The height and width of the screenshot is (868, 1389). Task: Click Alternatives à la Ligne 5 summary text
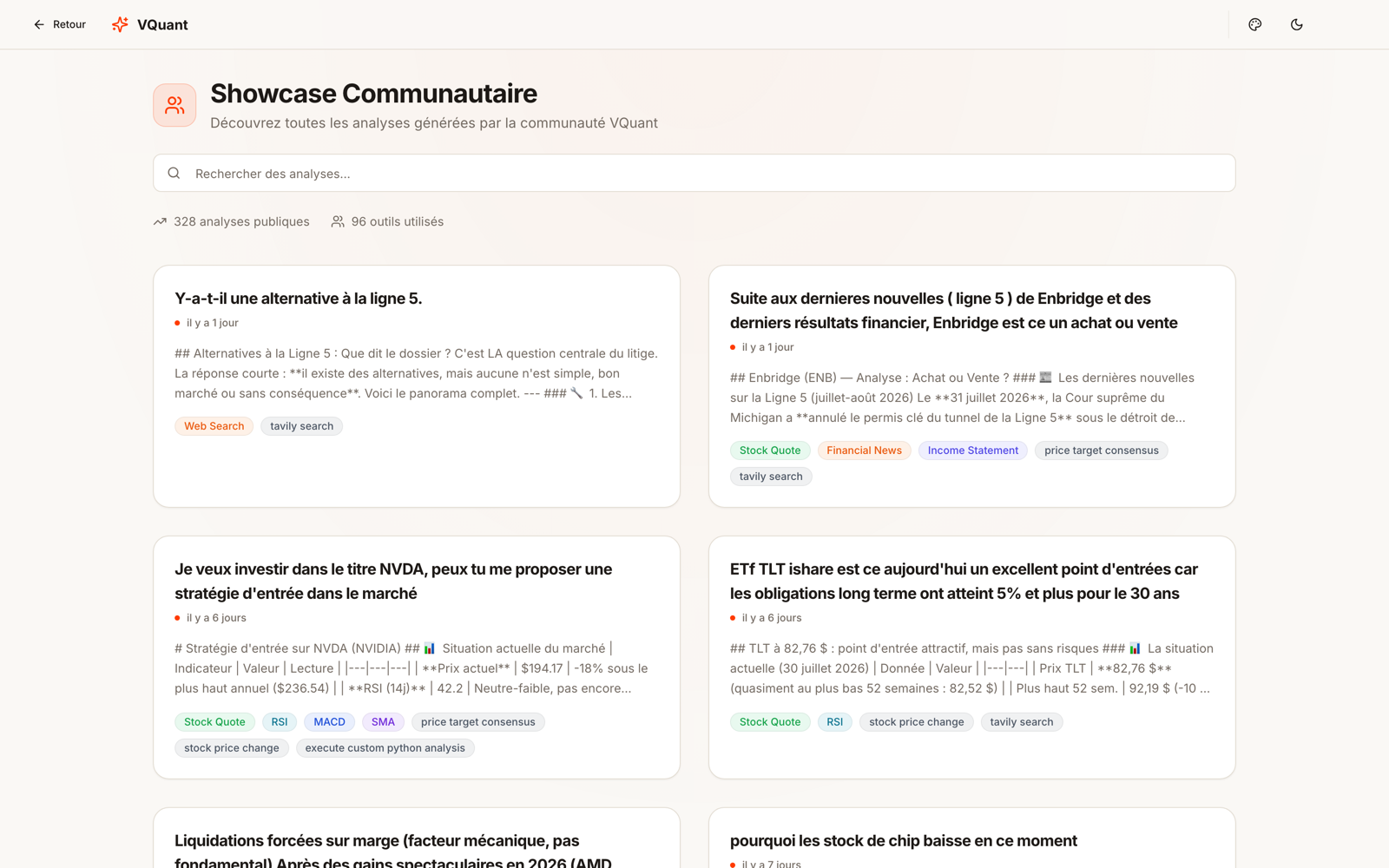pos(417,373)
